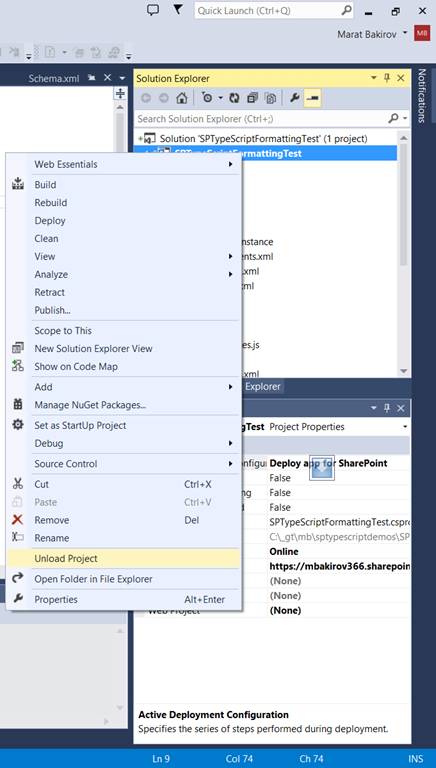Choose Manage NuGet Packages menu entry
This screenshot has height=768, width=436.
(124, 405)
